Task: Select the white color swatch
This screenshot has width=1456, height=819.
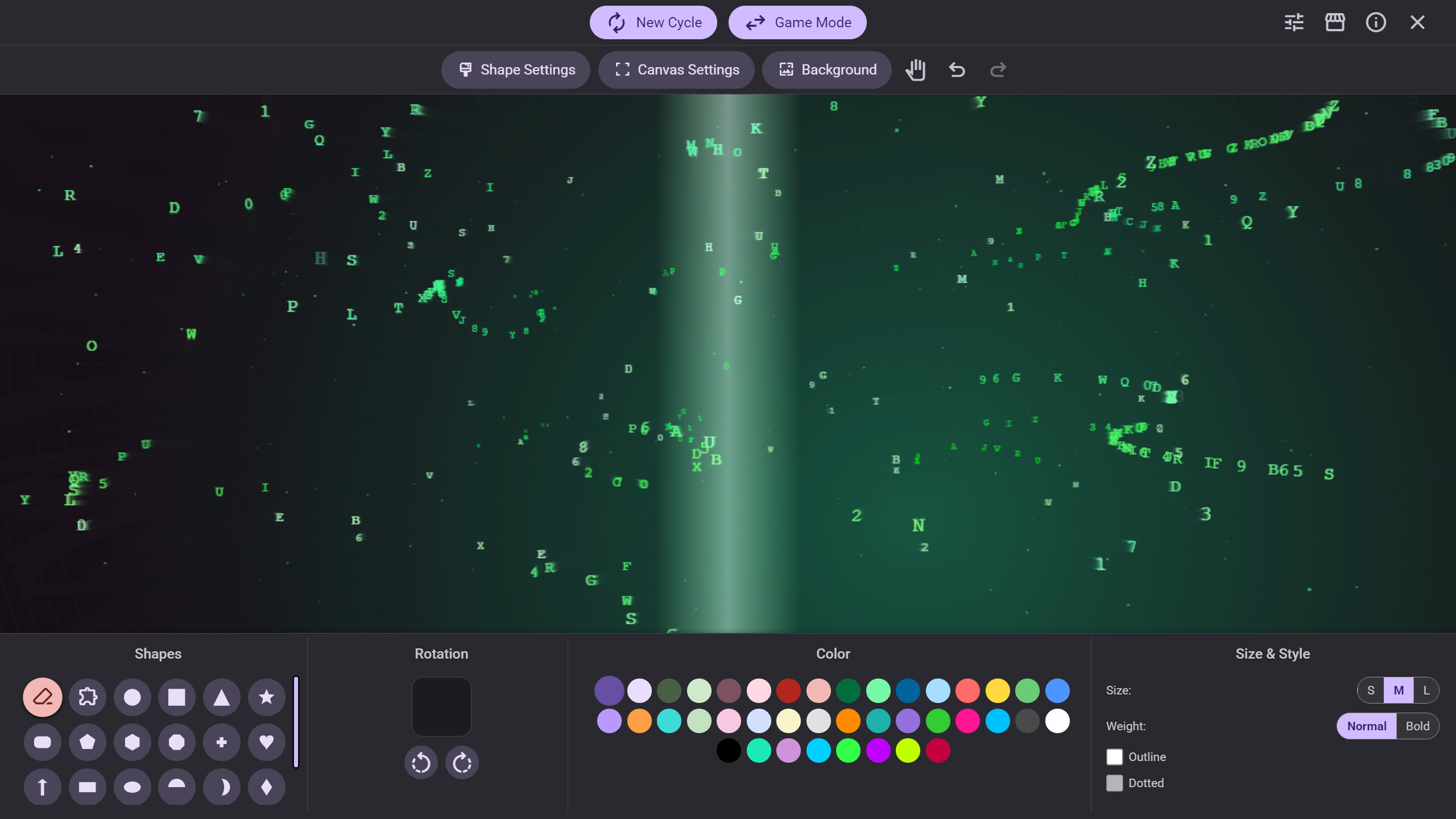Action: [x=1057, y=721]
